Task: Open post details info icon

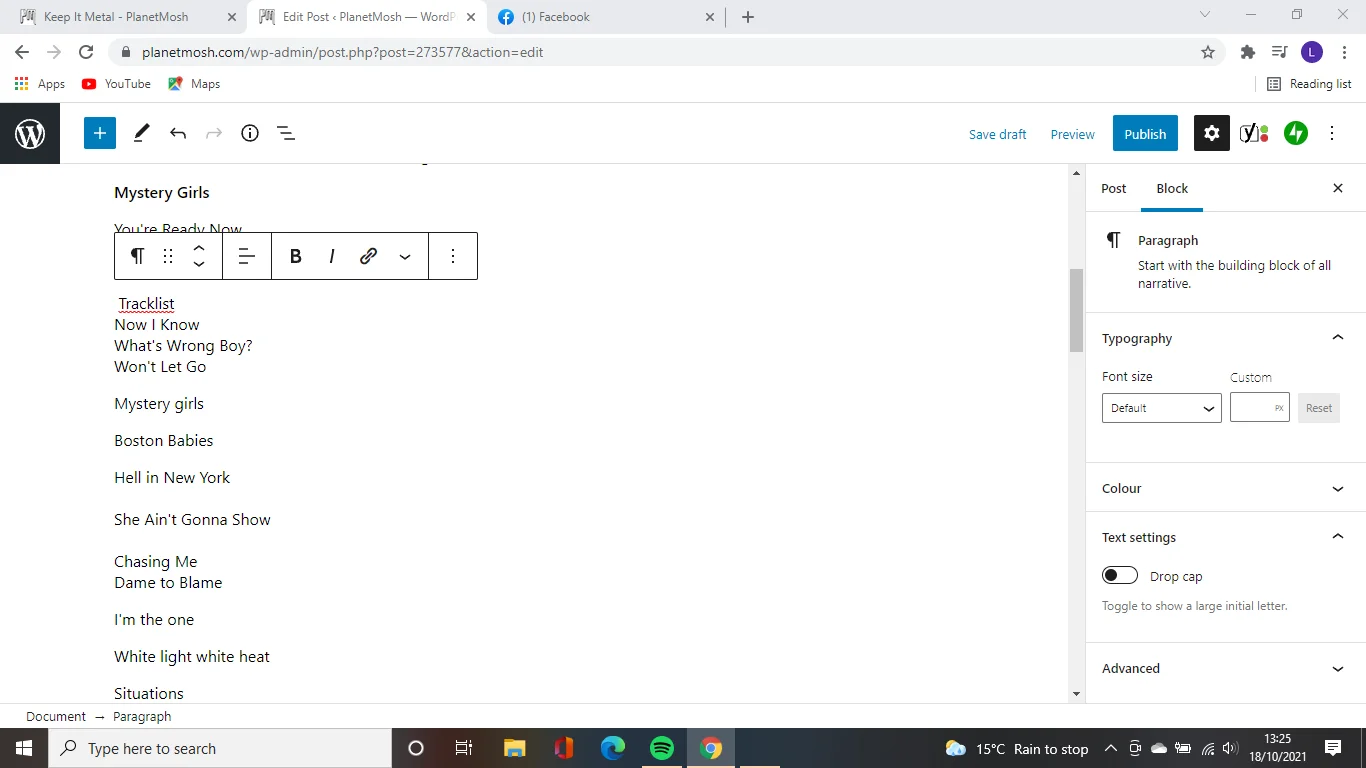Action: point(250,133)
